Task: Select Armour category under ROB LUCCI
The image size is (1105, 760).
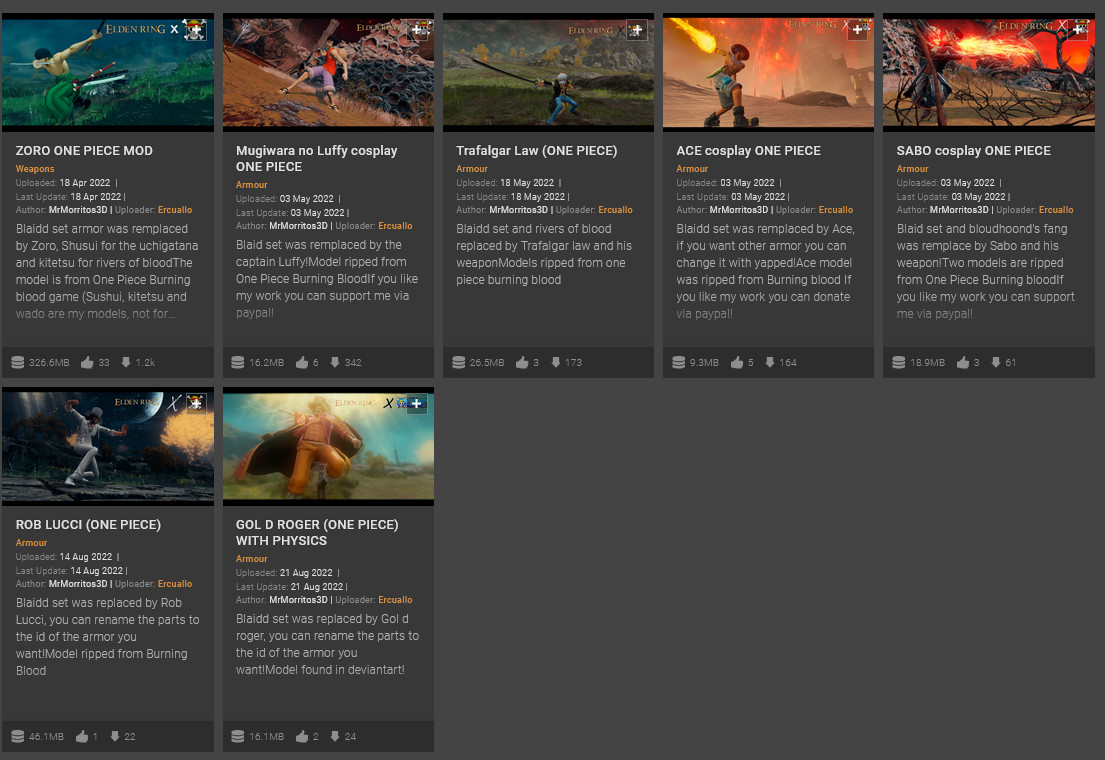Action: [31, 543]
